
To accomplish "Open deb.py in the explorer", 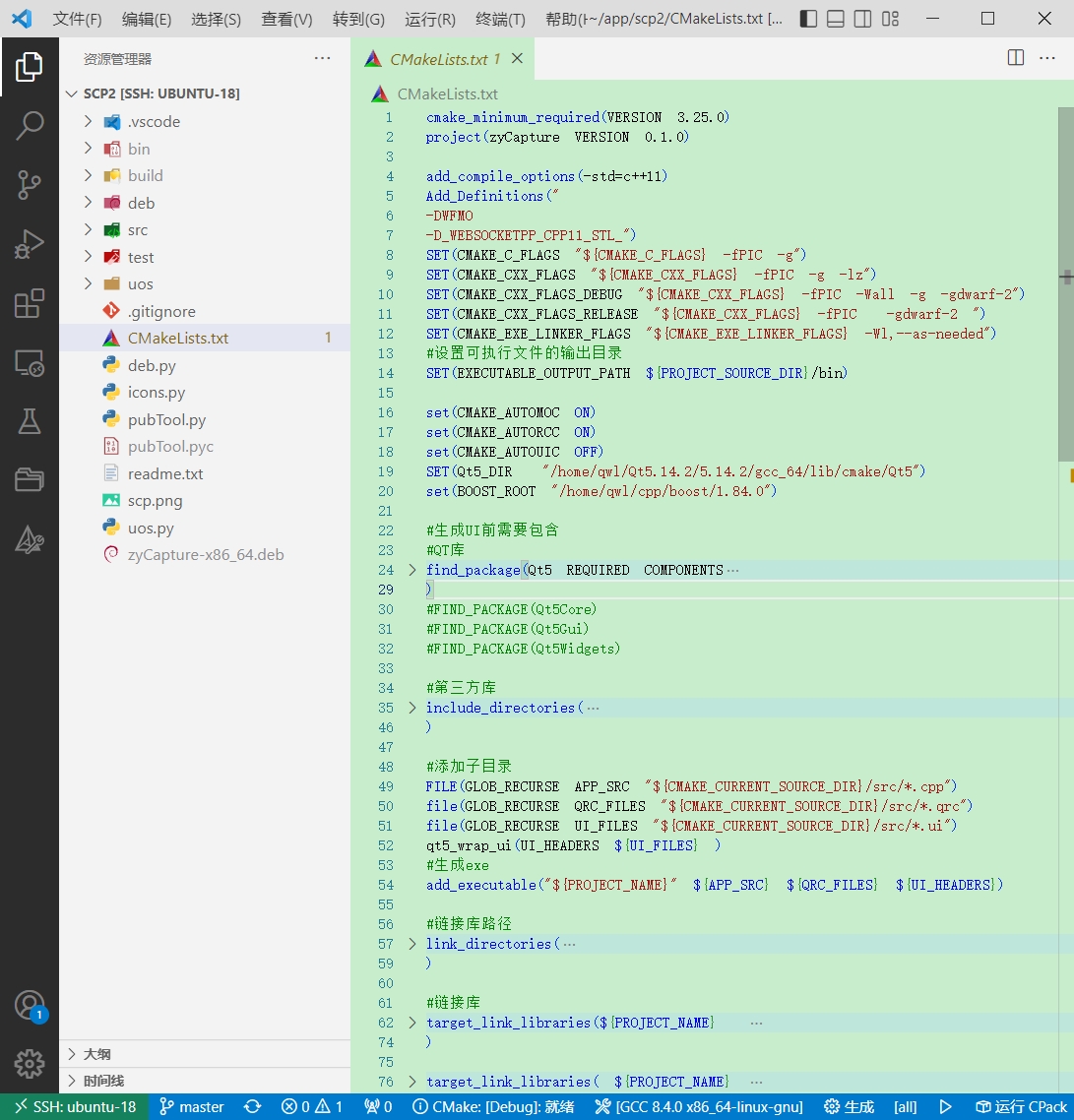I will coord(152,365).
